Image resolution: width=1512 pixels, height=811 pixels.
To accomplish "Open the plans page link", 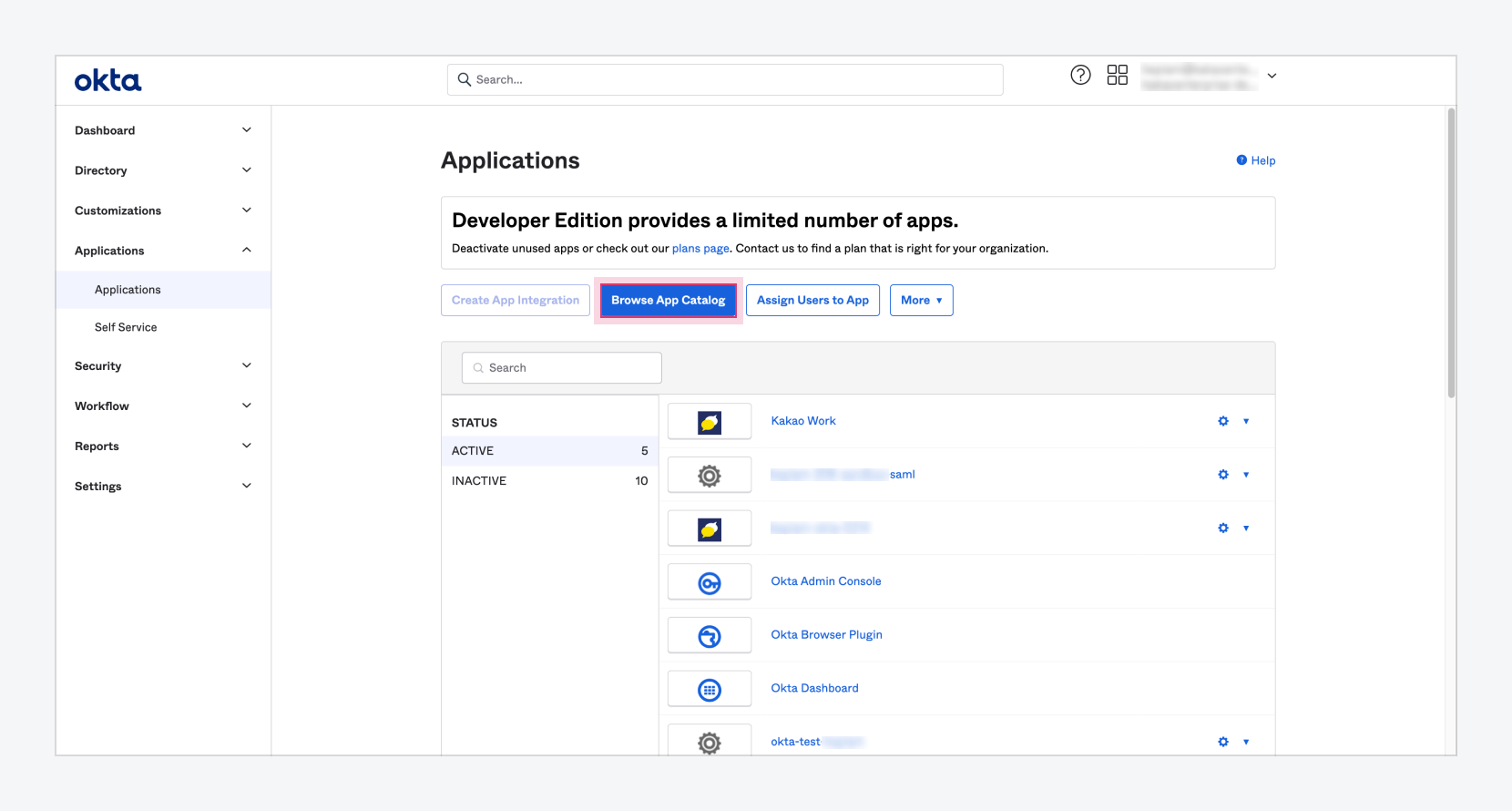I will pyautogui.click(x=700, y=248).
